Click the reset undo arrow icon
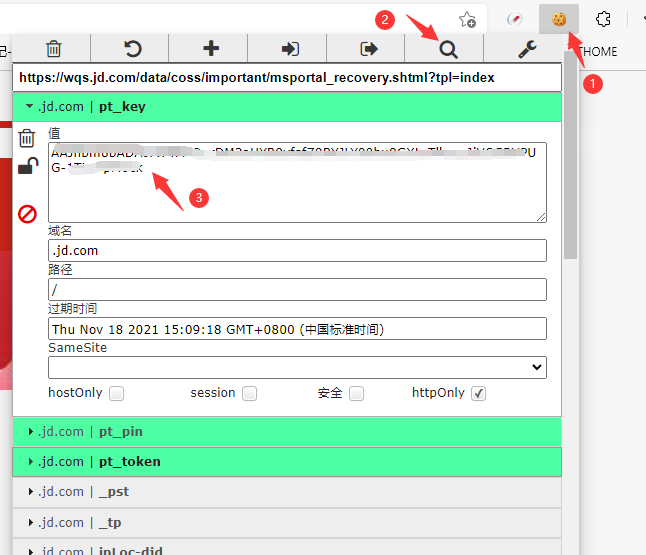646x555 pixels. coord(133,49)
